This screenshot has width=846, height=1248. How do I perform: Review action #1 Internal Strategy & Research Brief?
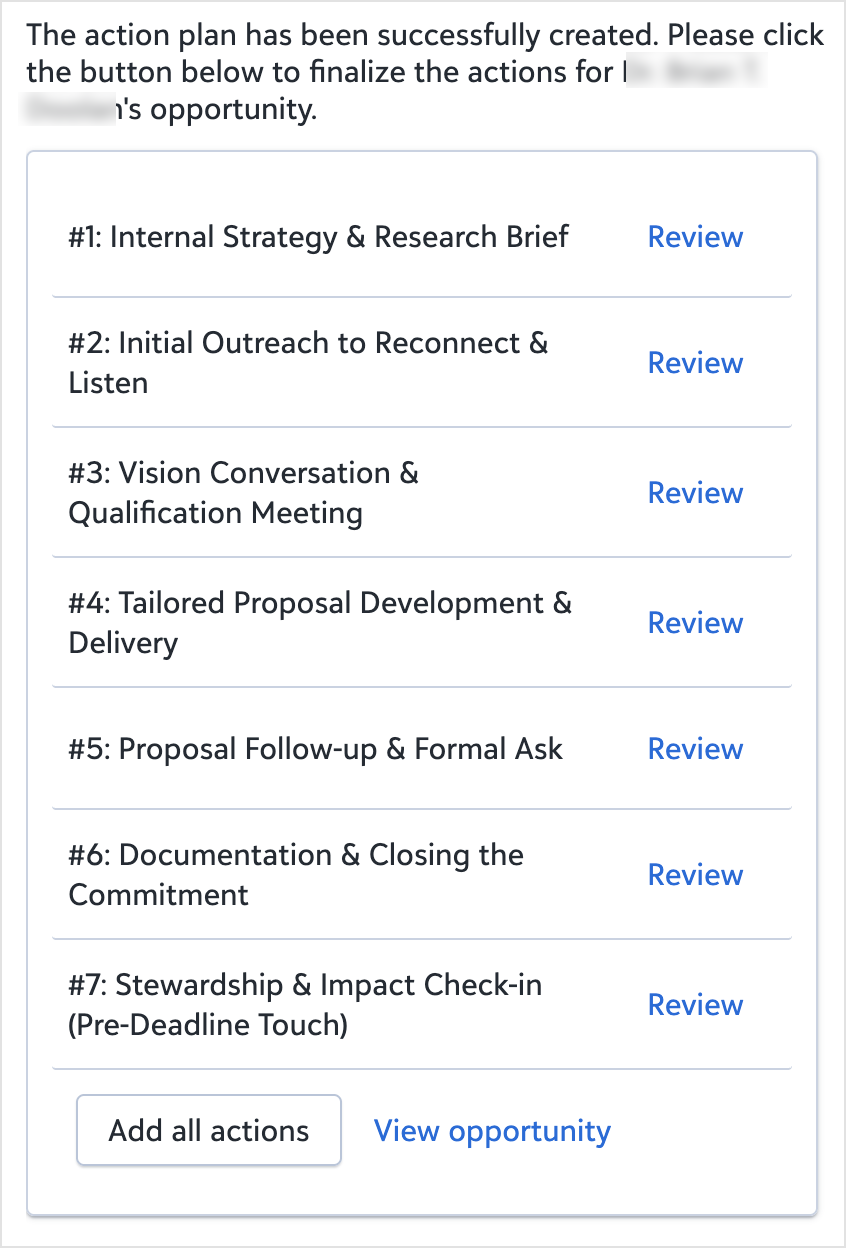pos(695,237)
